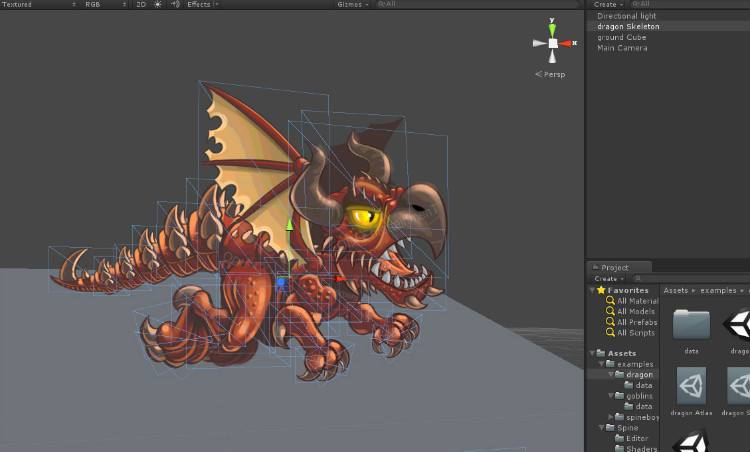Select the dragon Atlas asset icon
The height and width of the screenshot is (452, 750).
691,385
